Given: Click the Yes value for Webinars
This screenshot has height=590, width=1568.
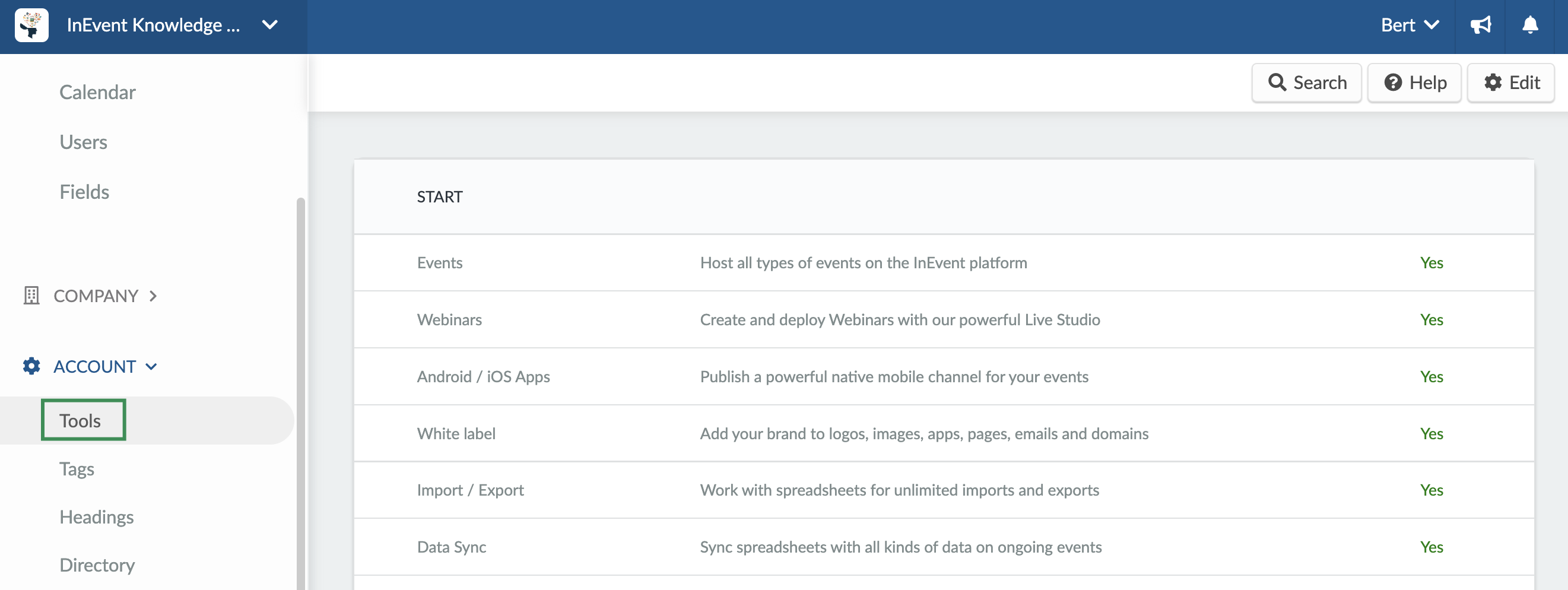Looking at the screenshot, I should click(x=1431, y=321).
